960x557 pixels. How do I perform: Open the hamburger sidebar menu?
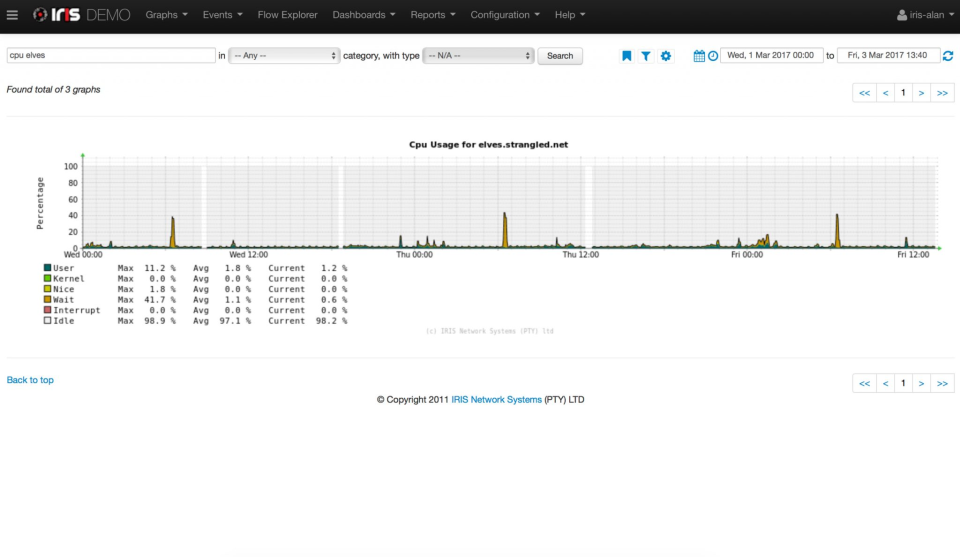pyautogui.click(x=12, y=15)
